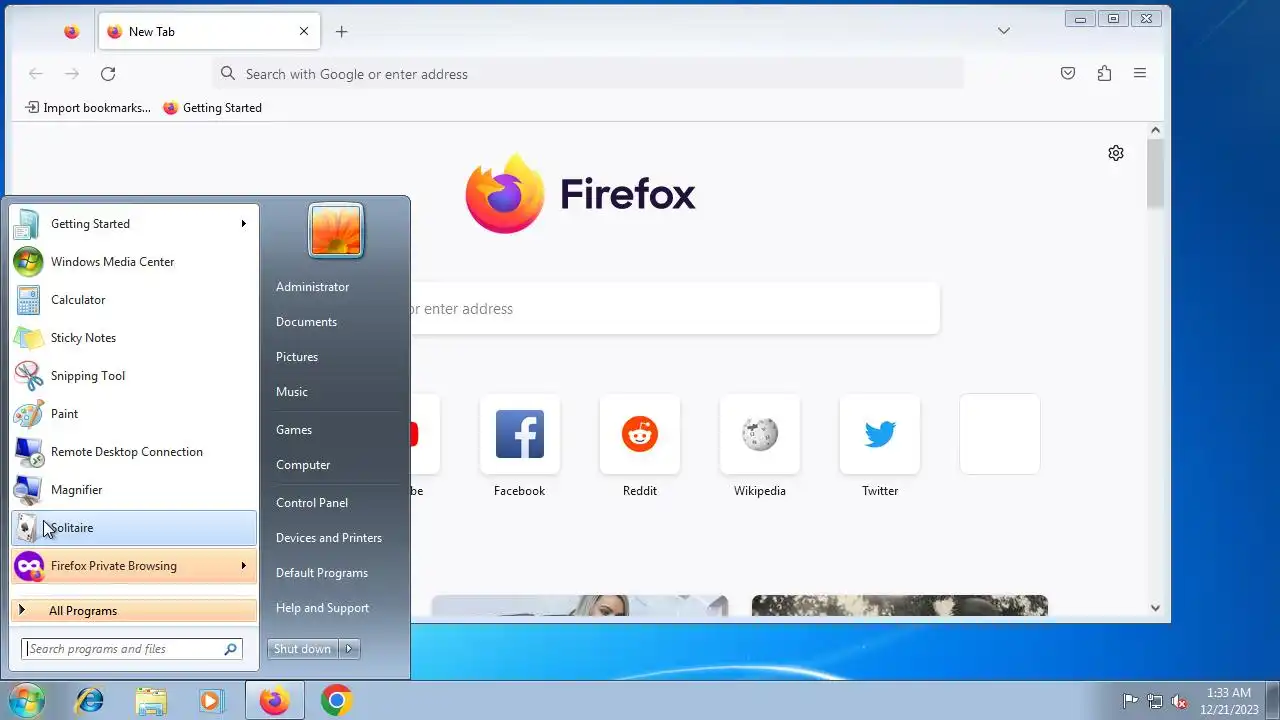Open Firefox application menu
The width and height of the screenshot is (1280, 720).
click(x=1140, y=74)
